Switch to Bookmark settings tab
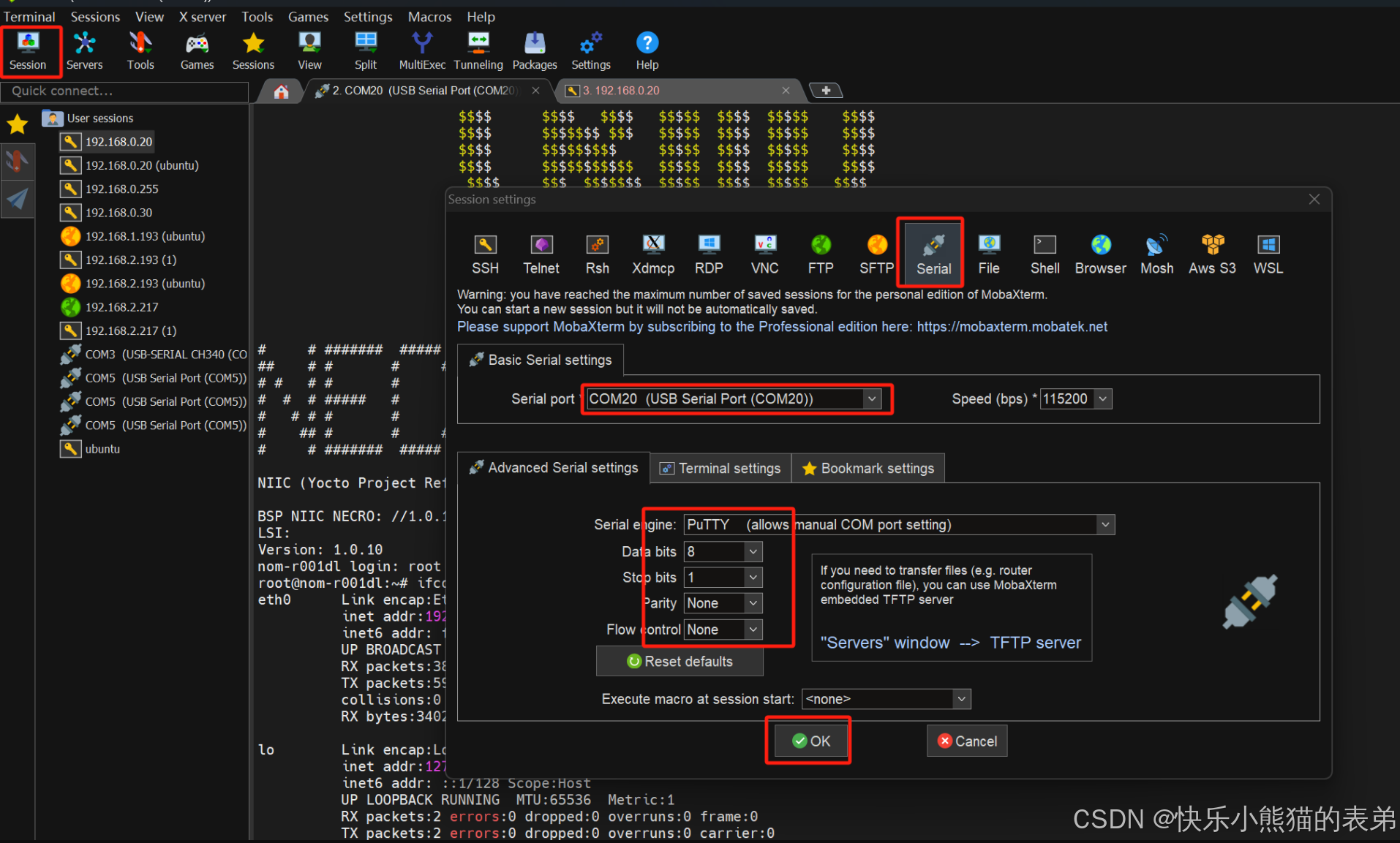 [x=868, y=469]
